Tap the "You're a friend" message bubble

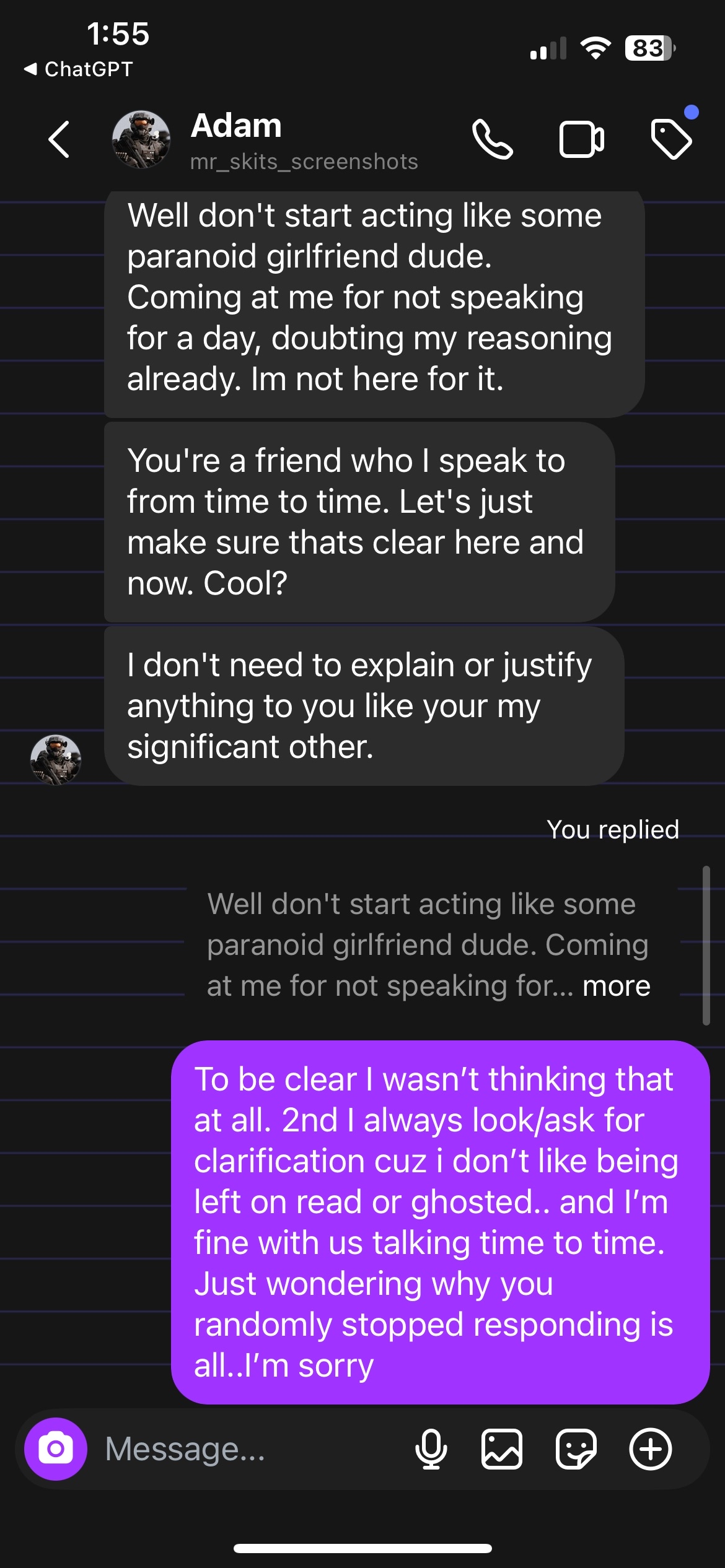358,521
